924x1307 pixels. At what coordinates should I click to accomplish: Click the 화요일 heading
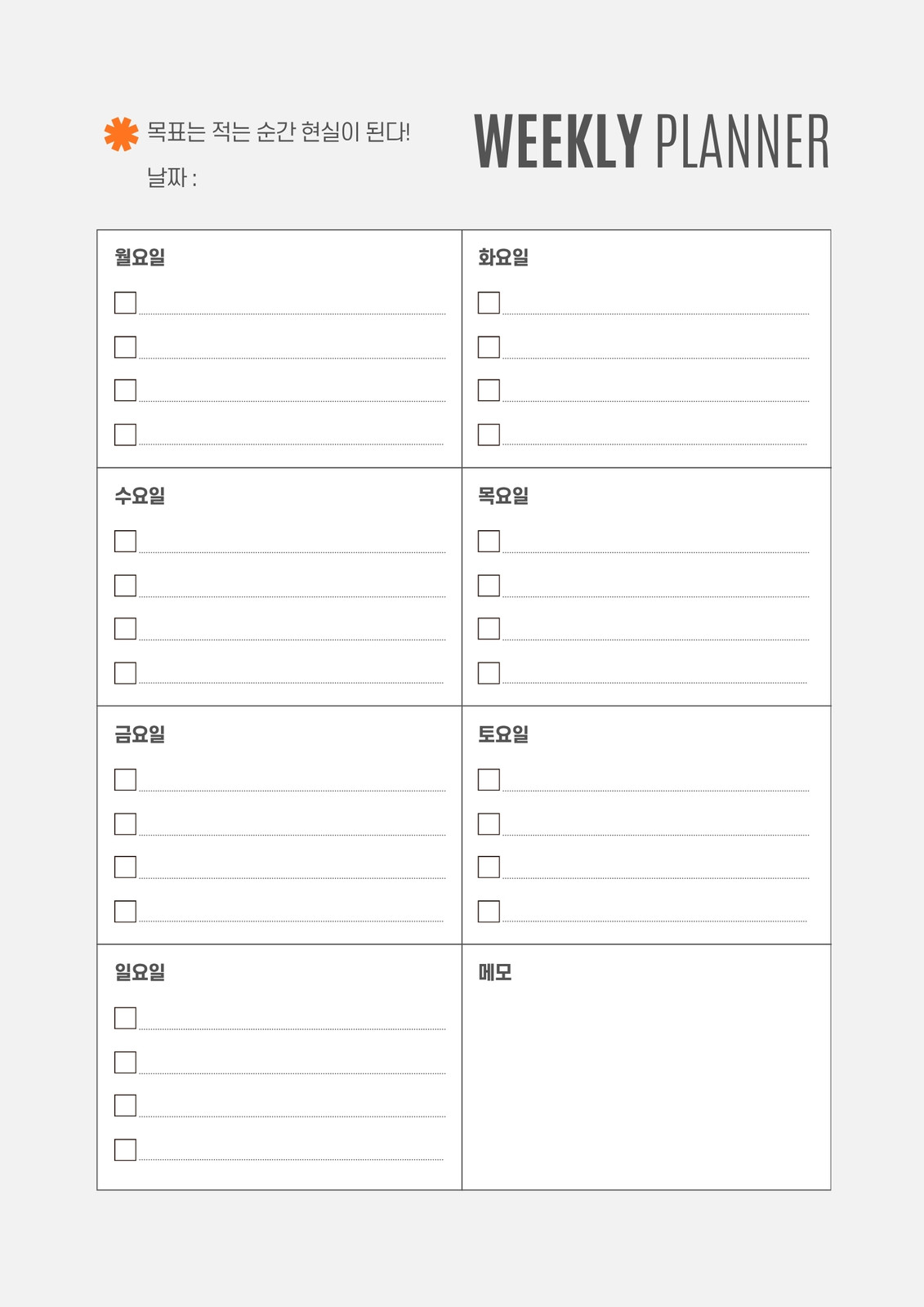[503, 257]
